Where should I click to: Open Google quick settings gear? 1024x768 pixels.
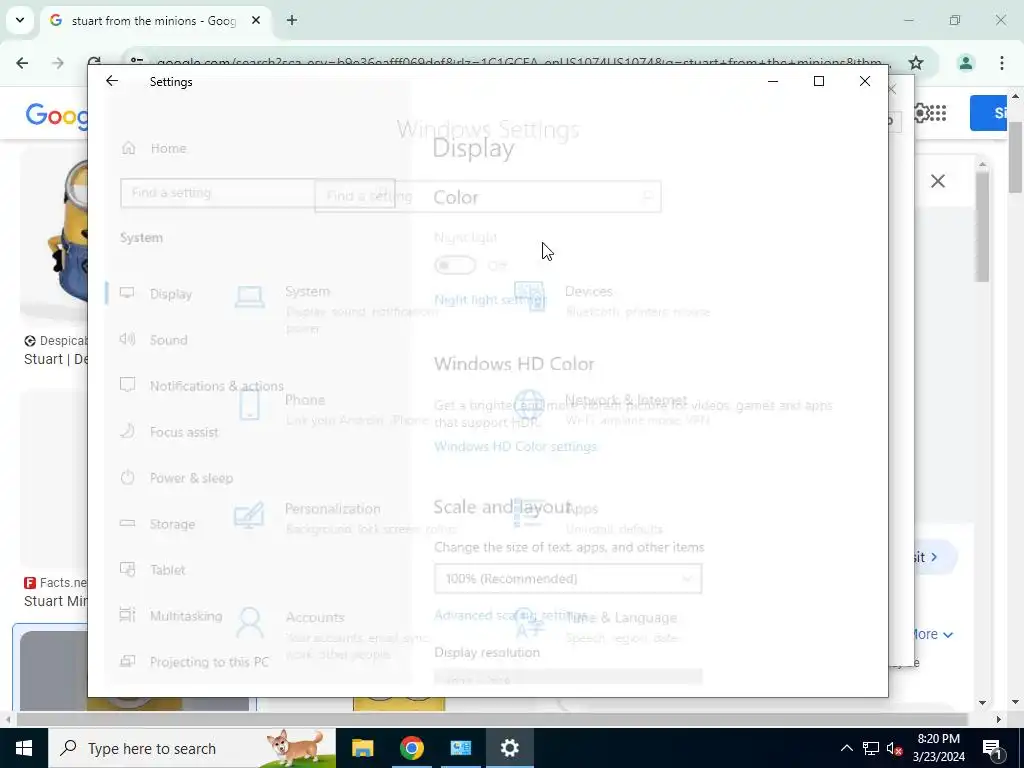(x=921, y=113)
